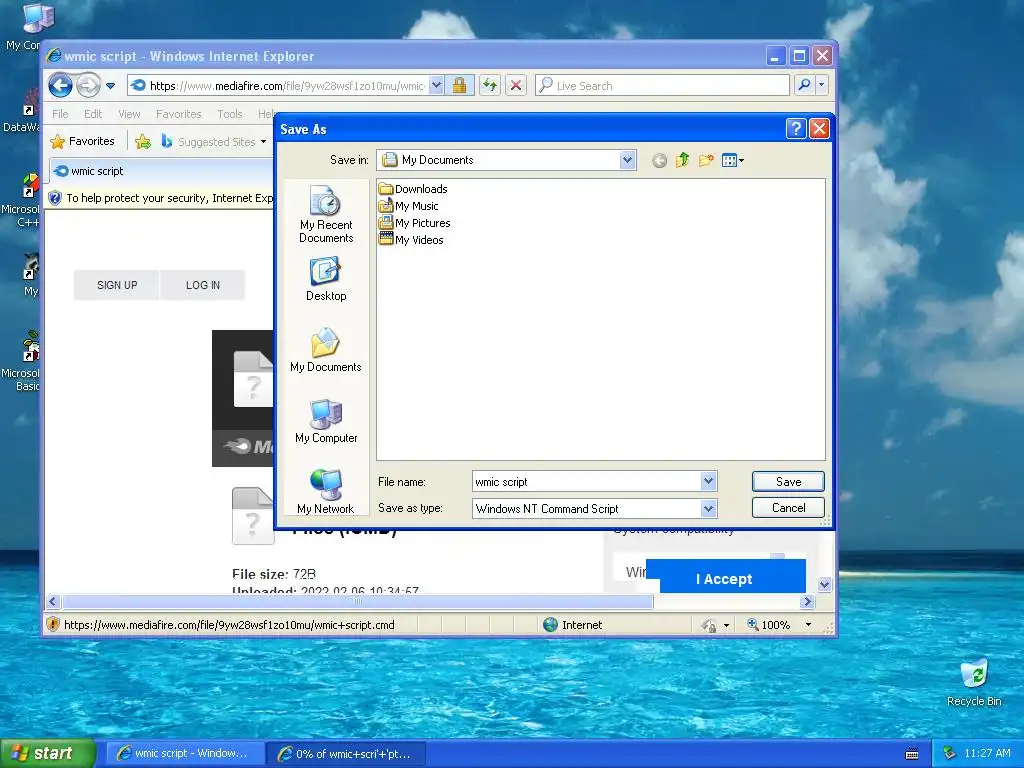Open My Network in the places bar
This screenshot has height=768, width=1024.
[326, 492]
